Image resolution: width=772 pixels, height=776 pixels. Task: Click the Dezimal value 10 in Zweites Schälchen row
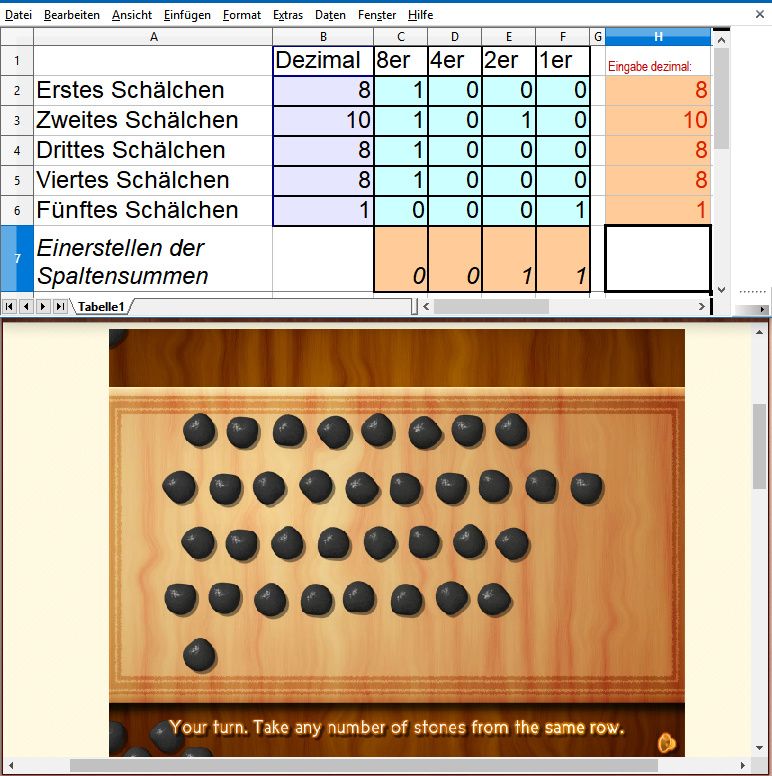coord(323,120)
